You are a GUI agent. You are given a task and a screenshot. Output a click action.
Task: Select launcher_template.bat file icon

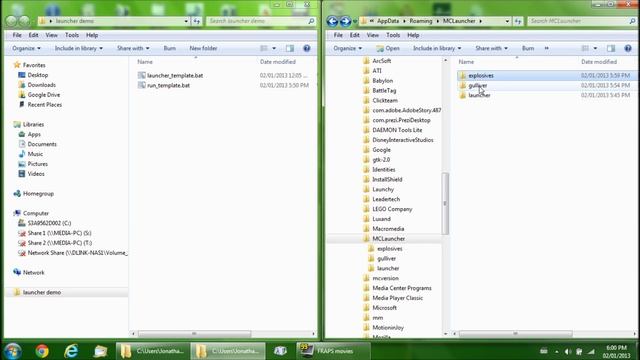[x=142, y=76]
